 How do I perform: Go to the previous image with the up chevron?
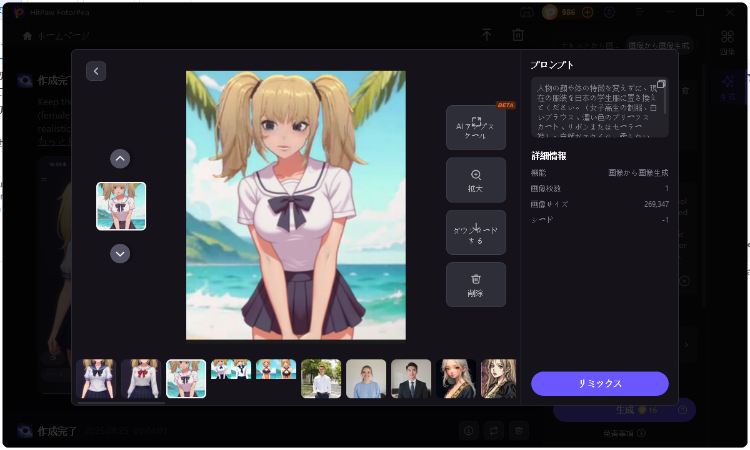coord(120,158)
